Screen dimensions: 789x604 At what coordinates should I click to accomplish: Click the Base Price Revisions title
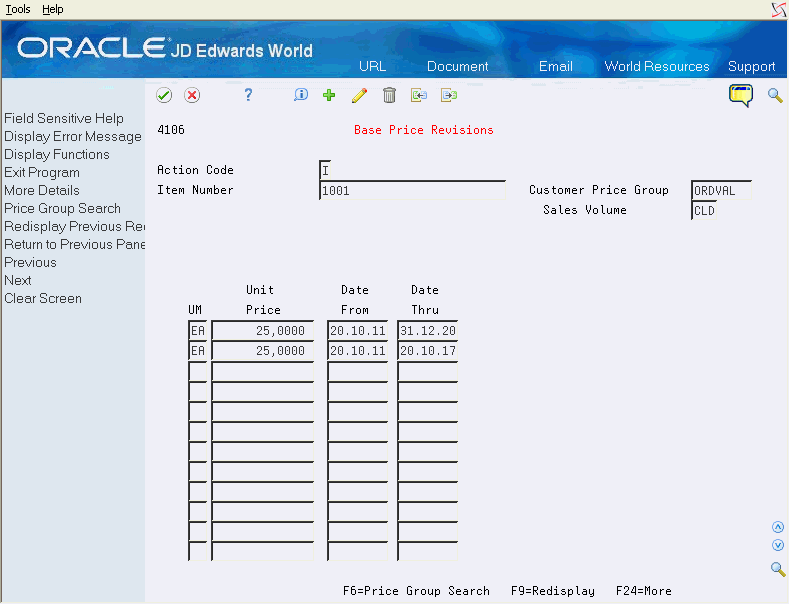424,130
